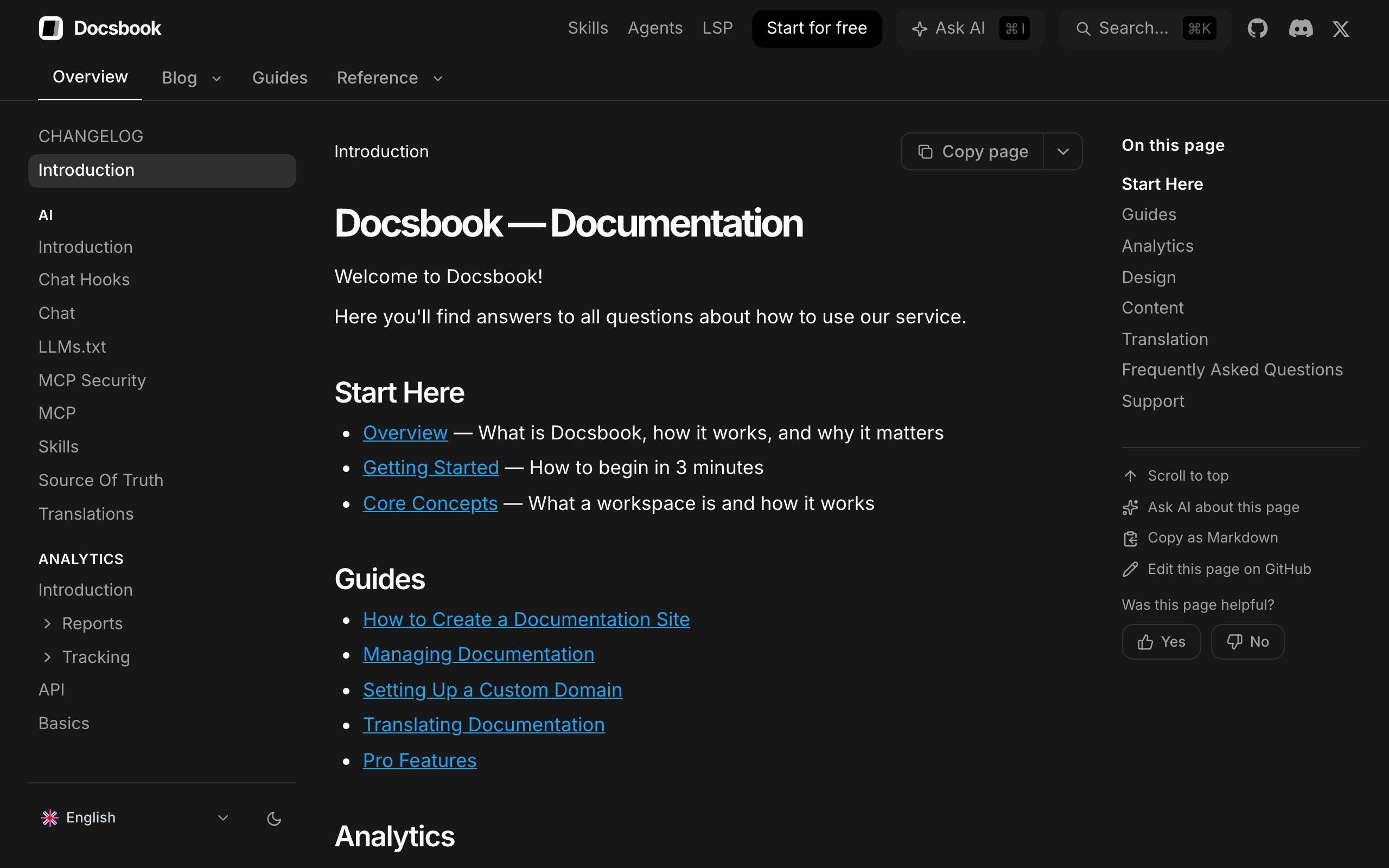Expand the Blog menu chevron
The width and height of the screenshot is (1389, 868).
coord(216,79)
